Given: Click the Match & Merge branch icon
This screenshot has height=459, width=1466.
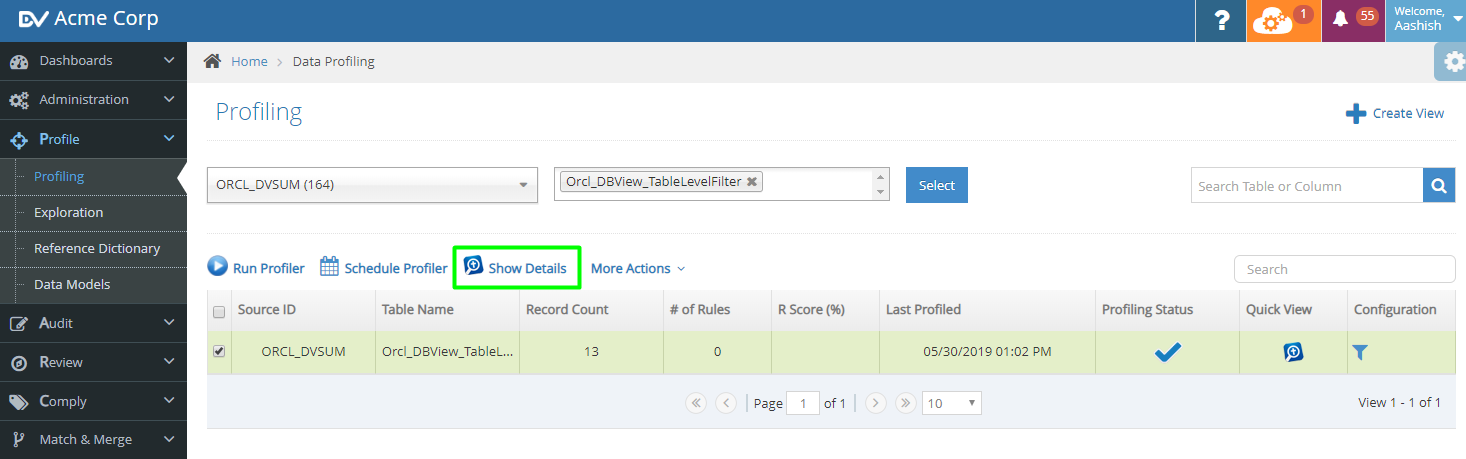Looking at the screenshot, I should coord(19,439).
